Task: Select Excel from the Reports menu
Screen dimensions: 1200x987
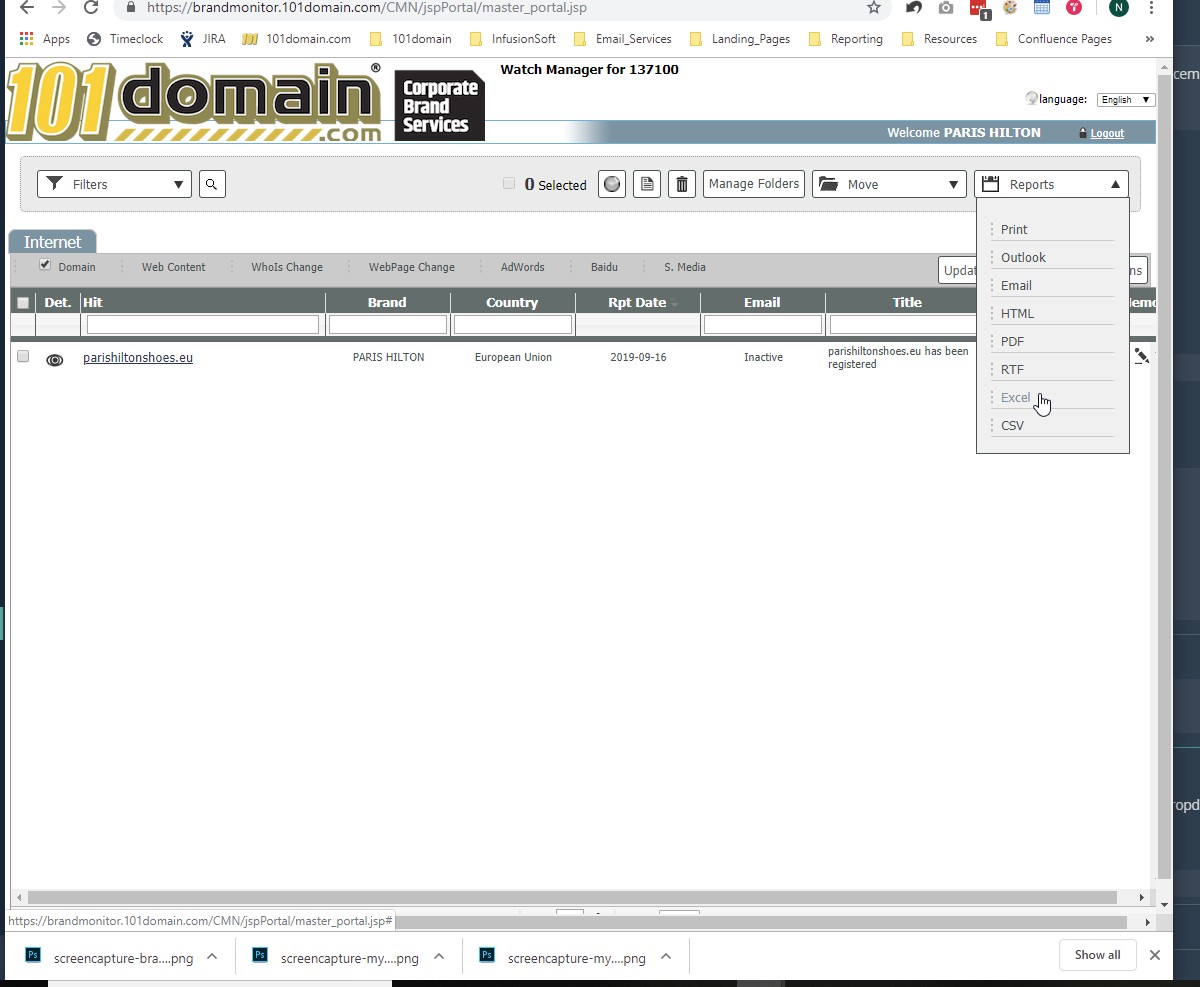Action: [x=1015, y=397]
